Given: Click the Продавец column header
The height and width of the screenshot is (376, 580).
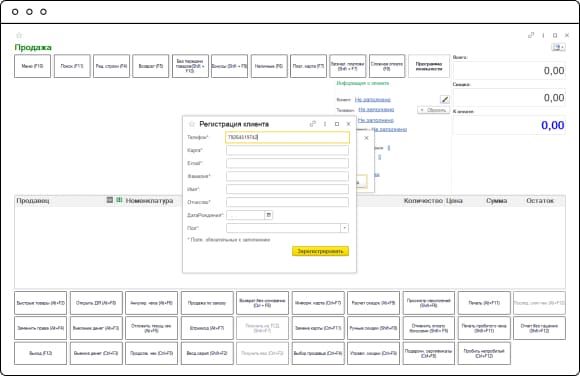Looking at the screenshot, I should (33, 201).
